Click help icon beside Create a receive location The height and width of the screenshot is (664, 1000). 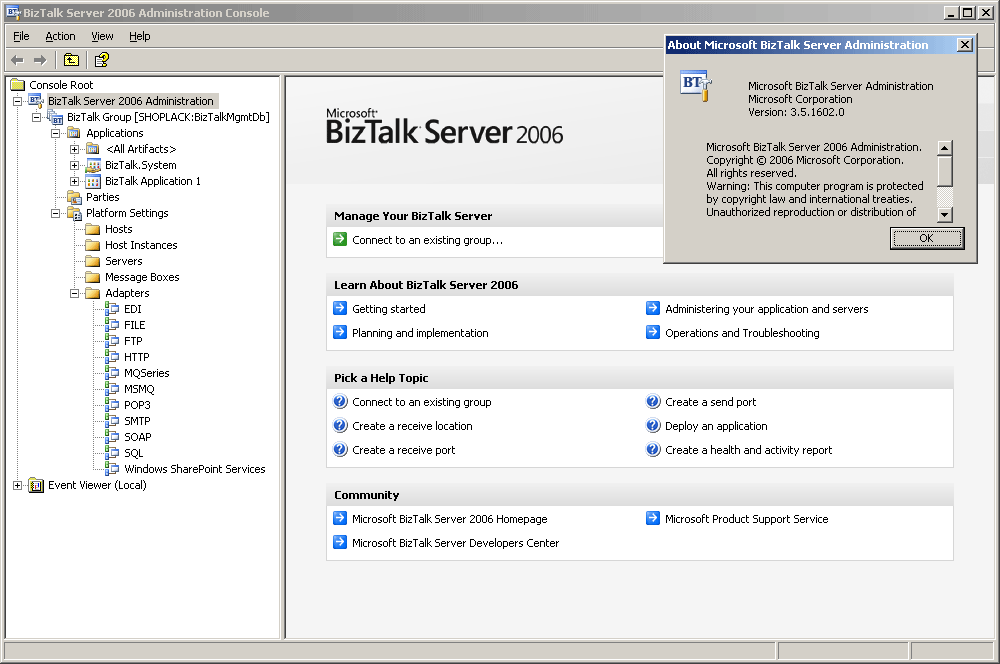click(x=340, y=425)
